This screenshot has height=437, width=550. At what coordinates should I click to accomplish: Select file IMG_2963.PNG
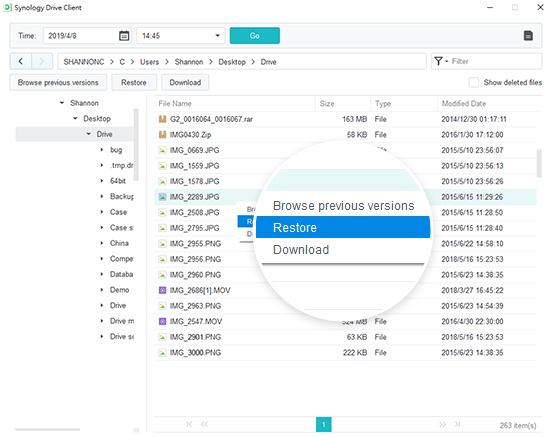pyautogui.click(x=195, y=306)
